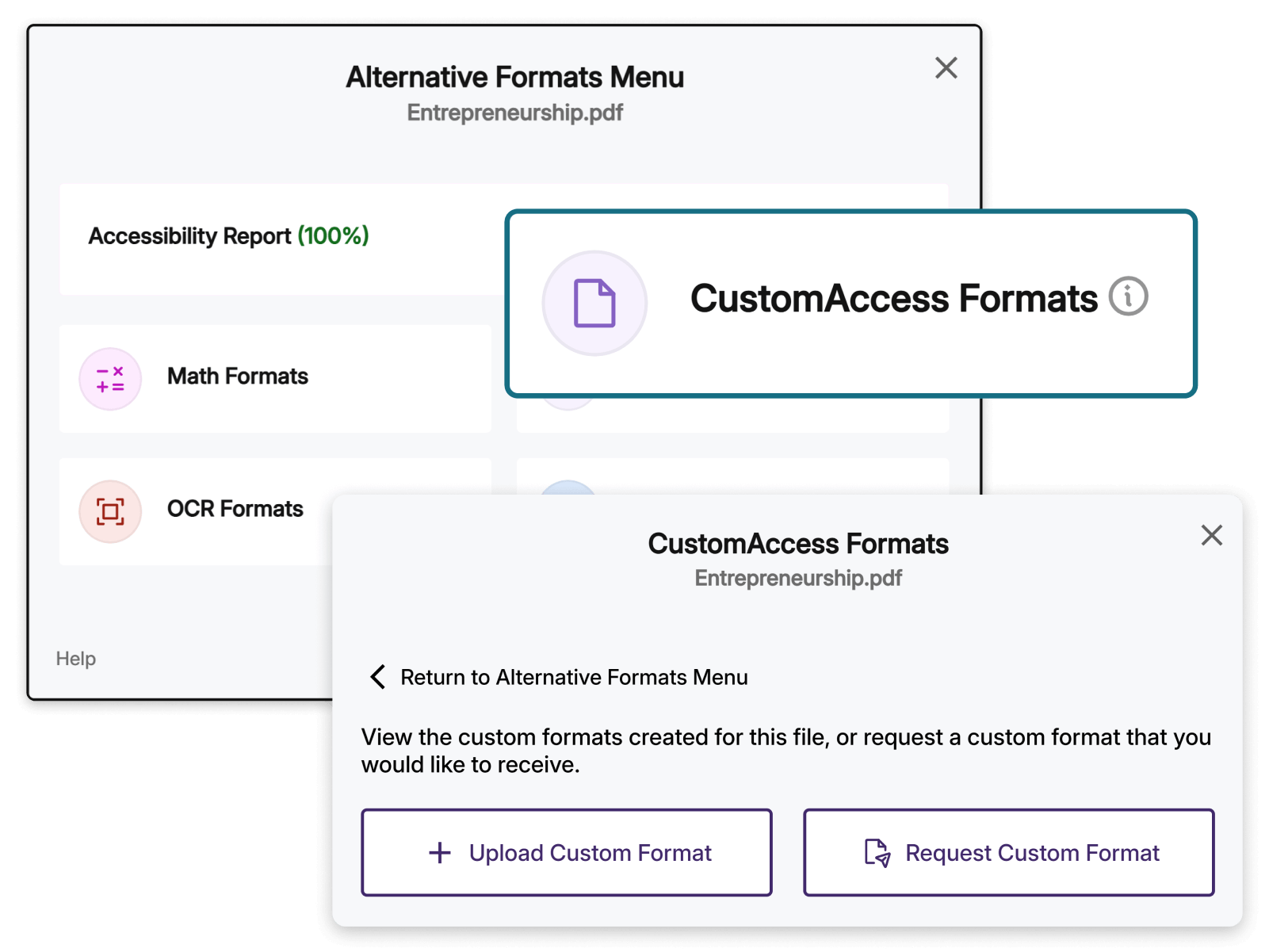This screenshot has height=952, width=1269.
Task: Click the CustomAccess Formats document icon
Action: point(594,303)
